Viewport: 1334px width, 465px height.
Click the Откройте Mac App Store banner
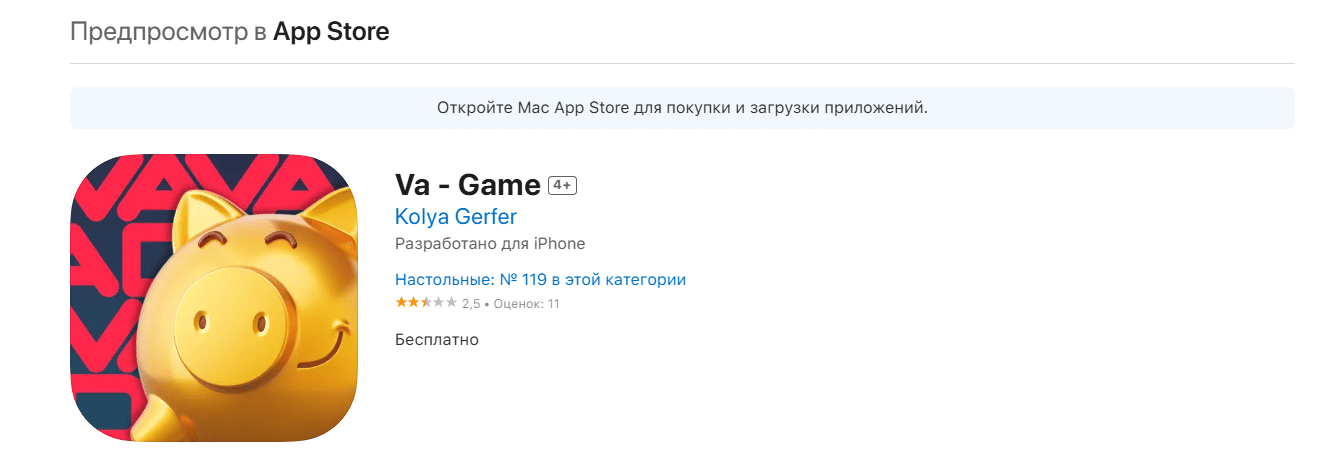point(682,108)
